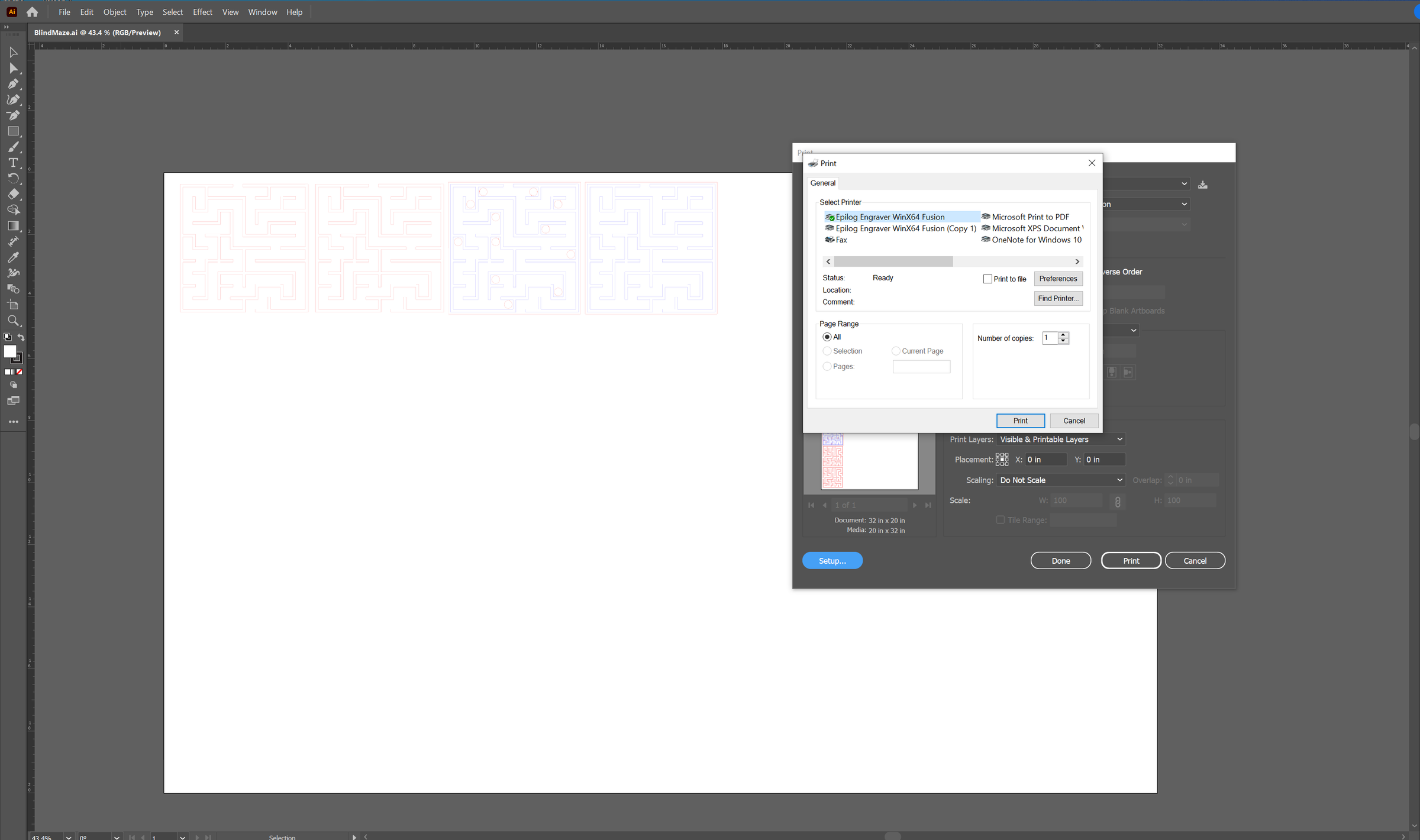Image resolution: width=1420 pixels, height=840 pixels.
Task: Click the Preferences button
Action: 1058,279
